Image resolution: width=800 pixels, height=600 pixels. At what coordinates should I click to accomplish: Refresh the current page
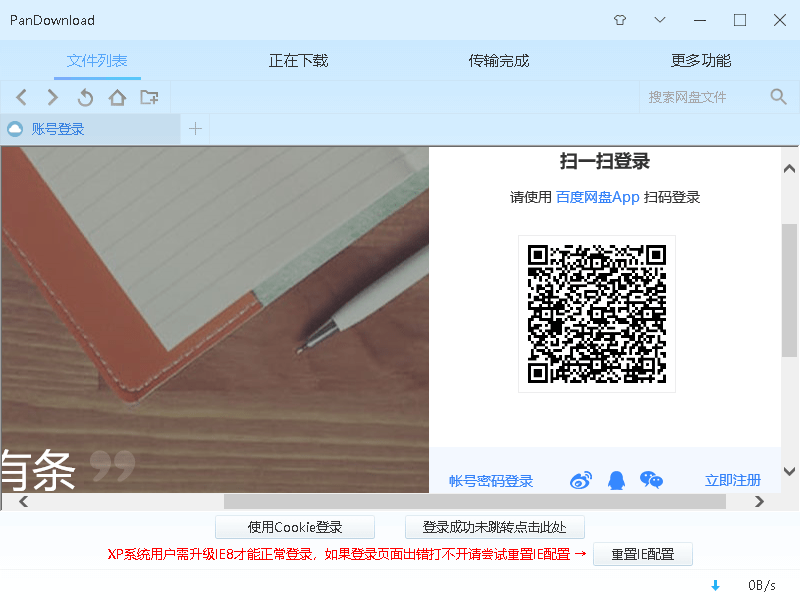(85, 97)
